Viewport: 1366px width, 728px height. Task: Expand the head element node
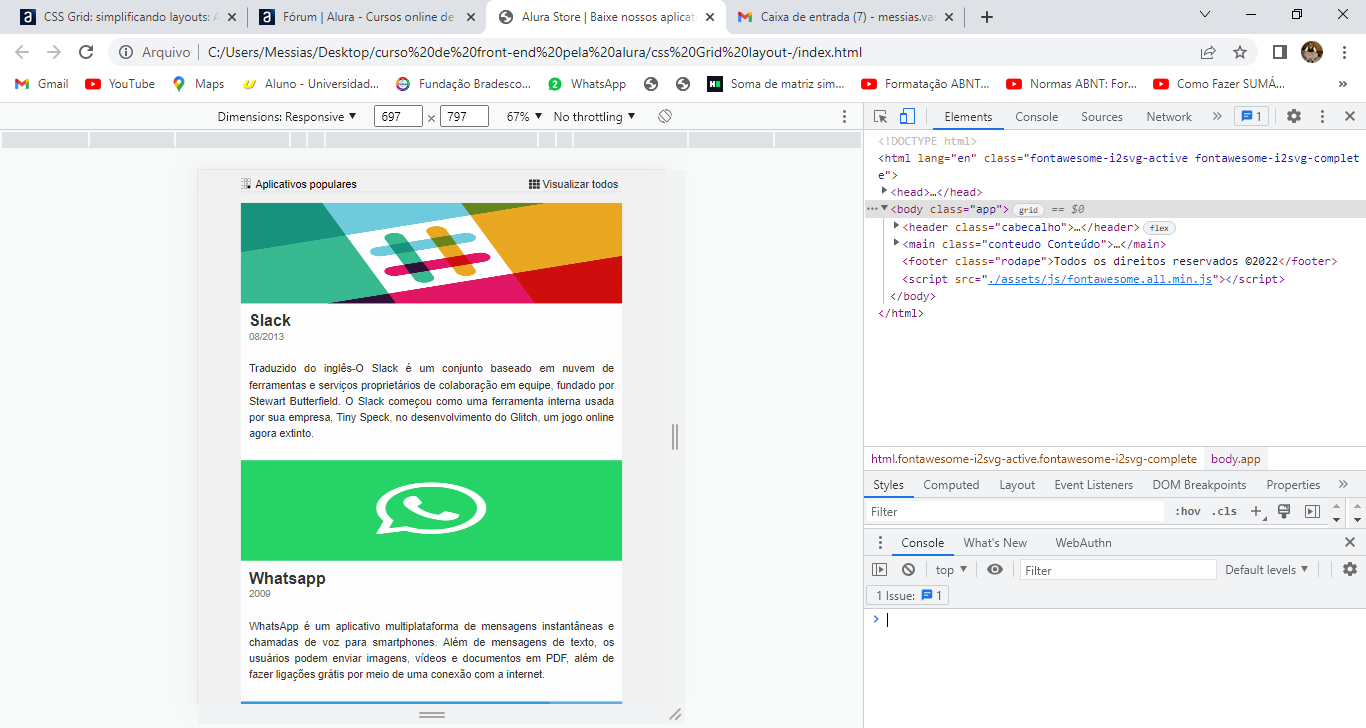click(884, 191)
